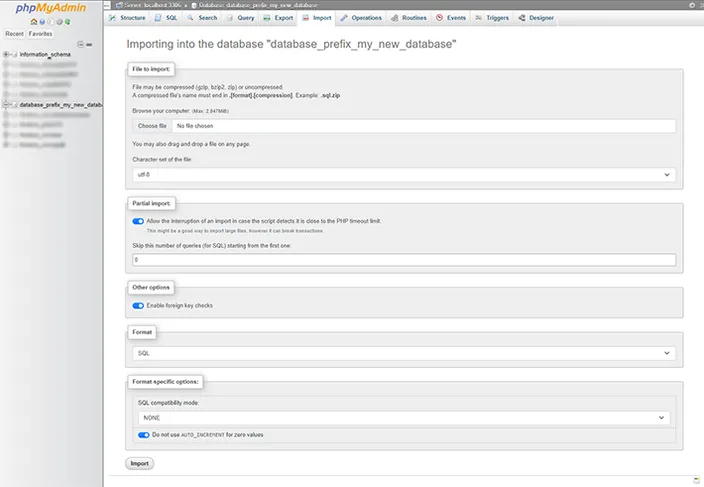
Task: Click the server icon in breadcrumb
Action: tap(119, 5)
